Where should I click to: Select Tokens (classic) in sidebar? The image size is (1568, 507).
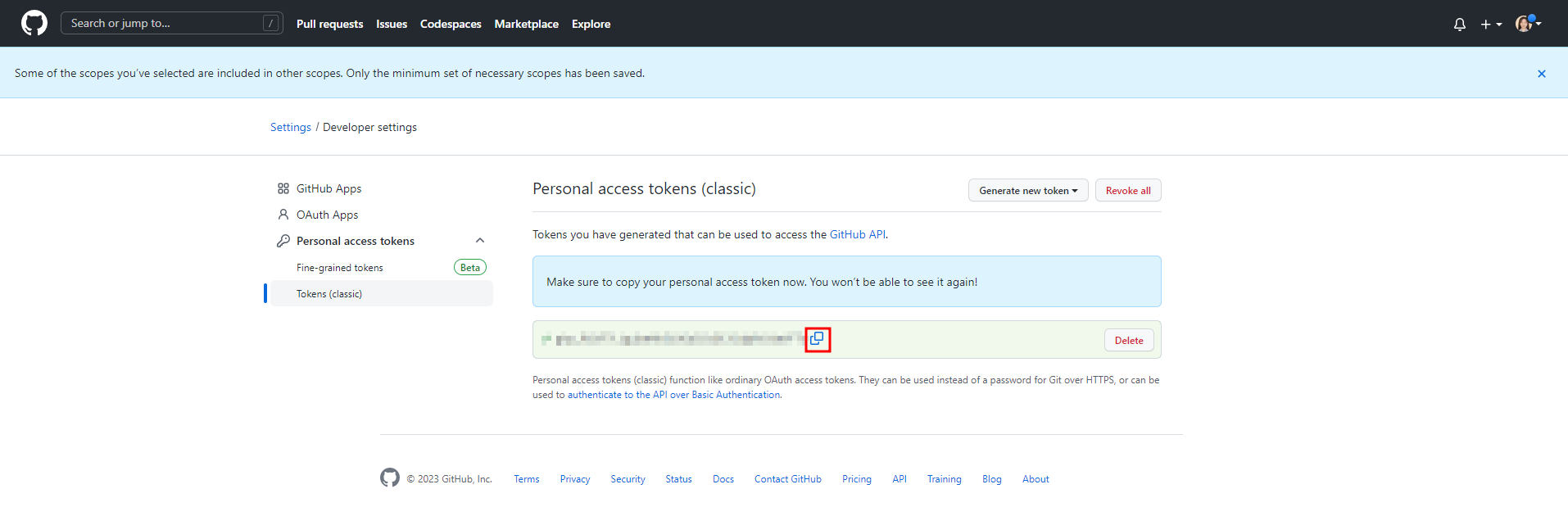coord(382,293)
